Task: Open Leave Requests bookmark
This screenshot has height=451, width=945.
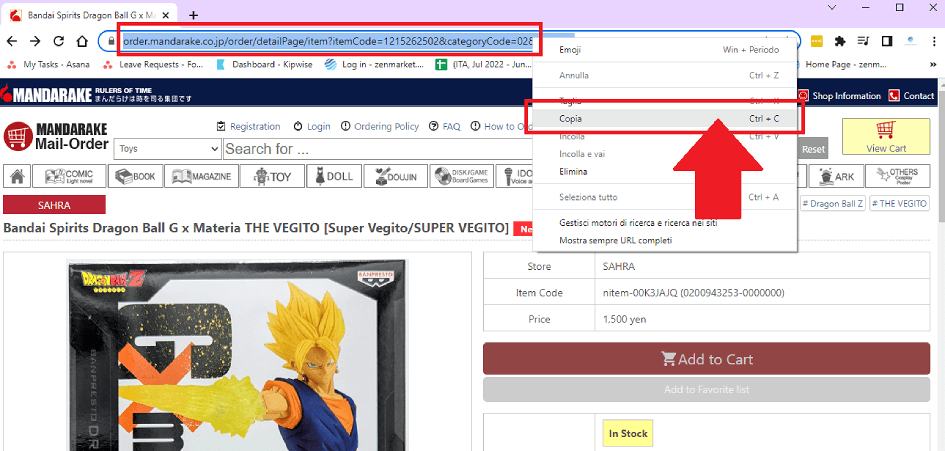Action: click(x=154, y=65)
